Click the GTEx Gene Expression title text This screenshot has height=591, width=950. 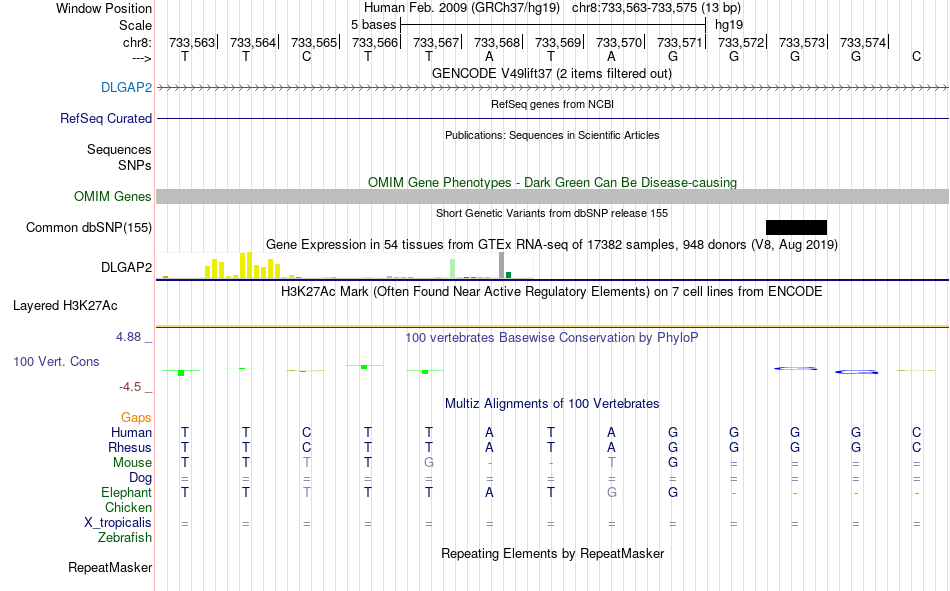pyautogui.click(x=552, y=245)
